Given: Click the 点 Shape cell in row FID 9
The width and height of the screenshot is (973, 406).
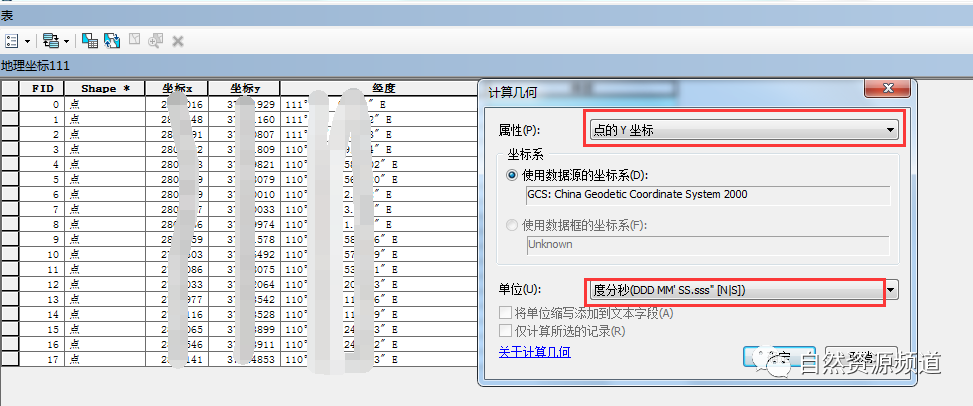Looking at the screenshot, I should pos(105,239).
